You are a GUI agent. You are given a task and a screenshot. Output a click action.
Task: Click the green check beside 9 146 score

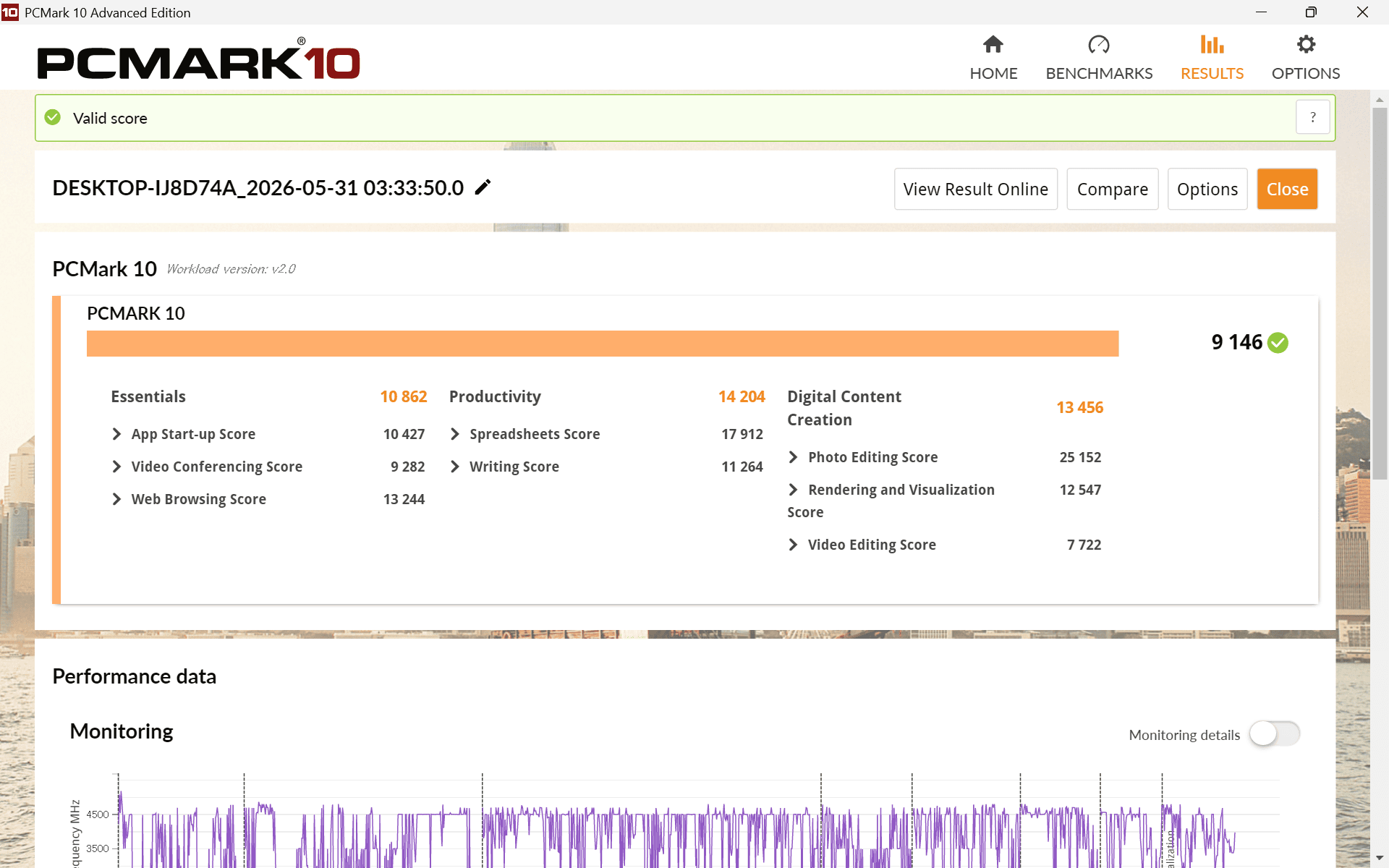1278,342
